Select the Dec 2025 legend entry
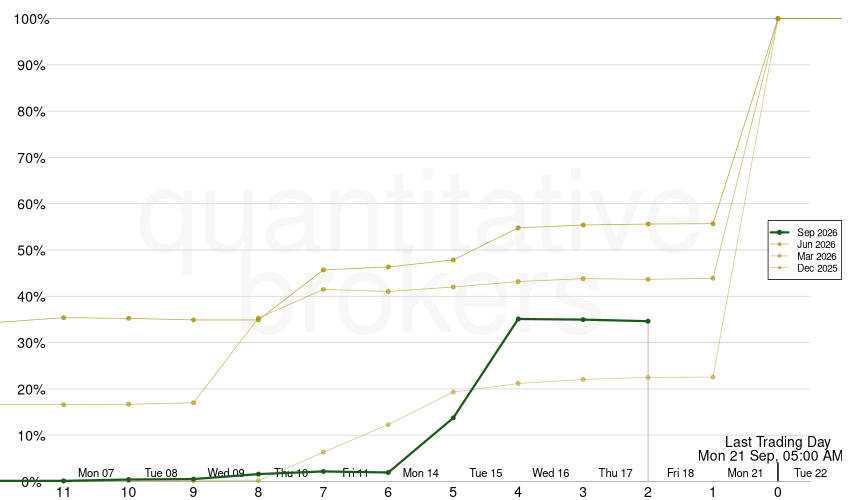This screenshot has width=850, height=500. pyautogui.click(x=804, y=268)
